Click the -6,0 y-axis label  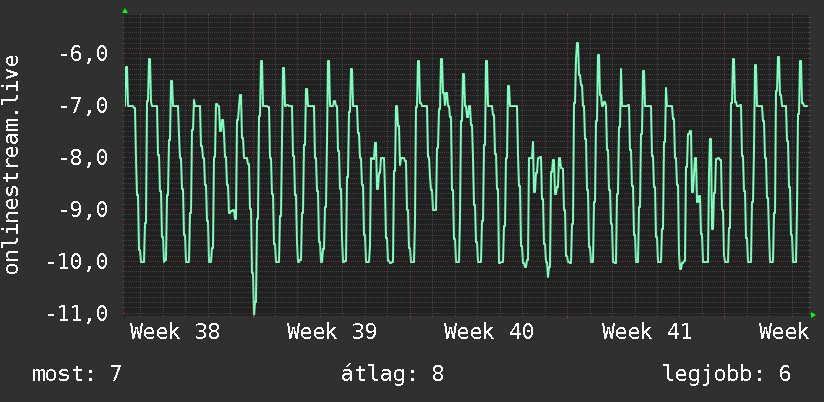pos(82,54)
